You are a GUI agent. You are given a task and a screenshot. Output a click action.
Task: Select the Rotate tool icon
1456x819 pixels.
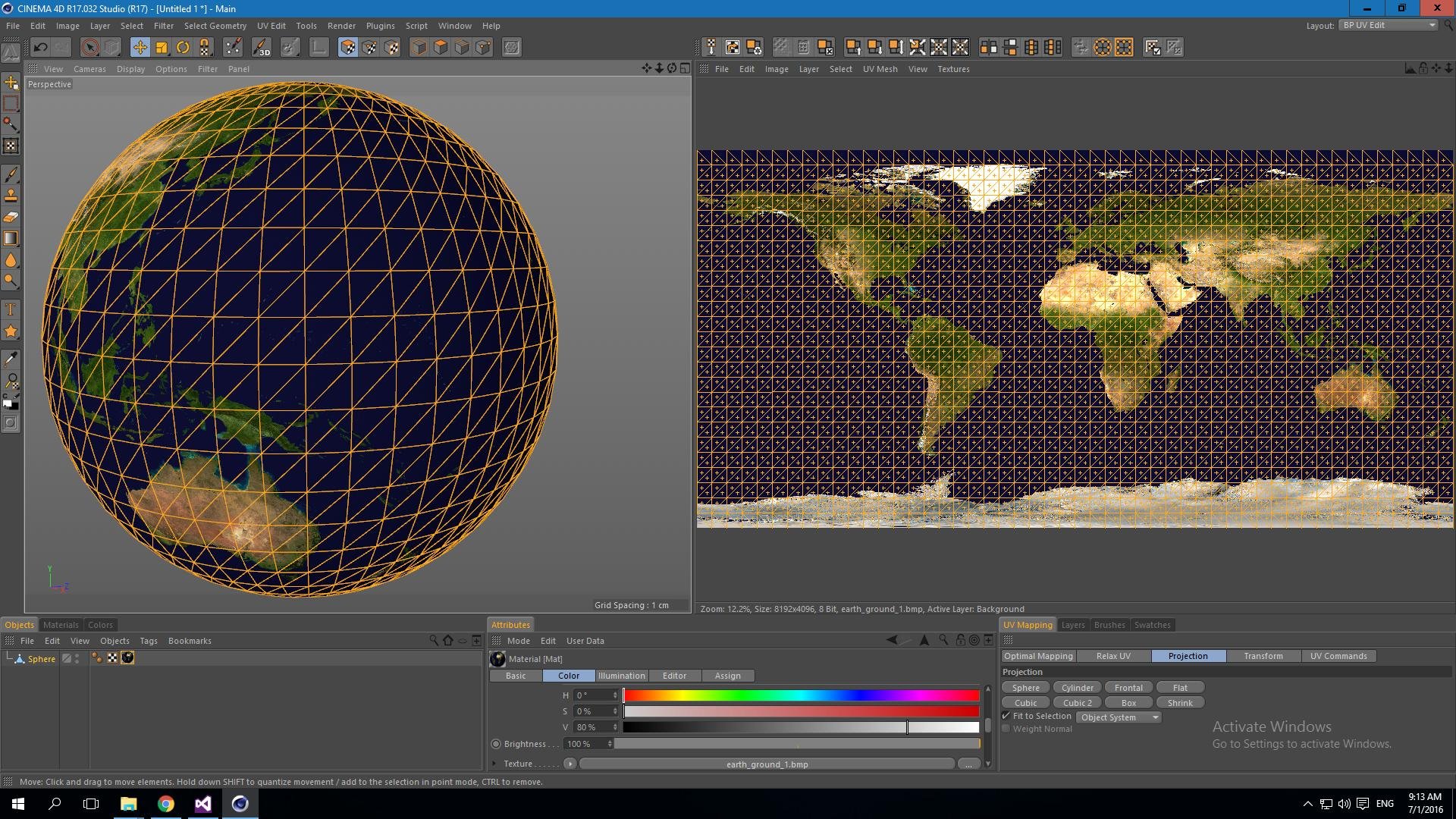point(183,48)
